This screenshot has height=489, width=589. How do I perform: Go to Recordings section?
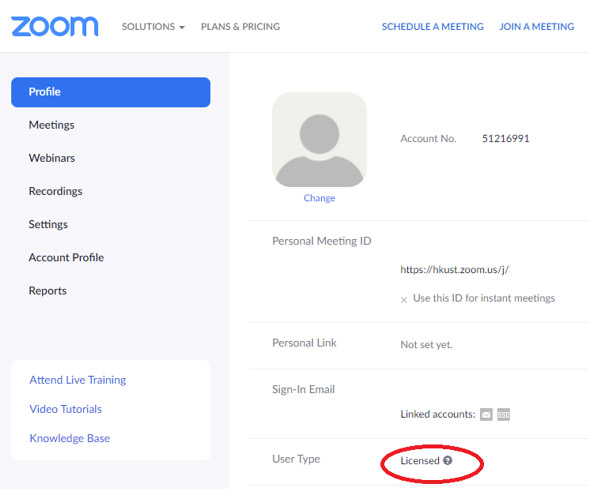pyautogui.click(x=56, y=191)
